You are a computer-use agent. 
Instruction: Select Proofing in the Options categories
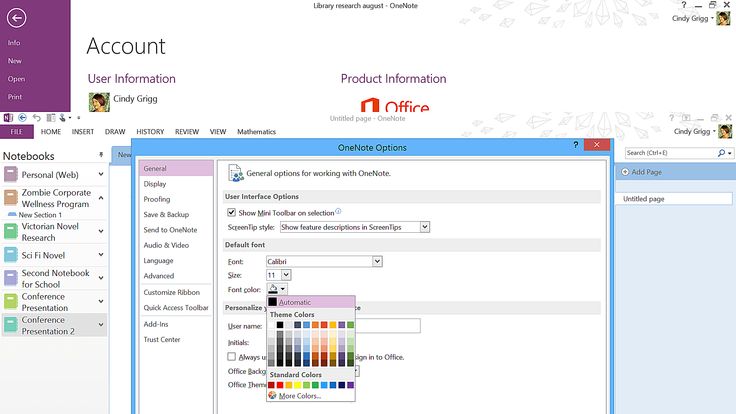pyautogui.click(x=176, y=199)
